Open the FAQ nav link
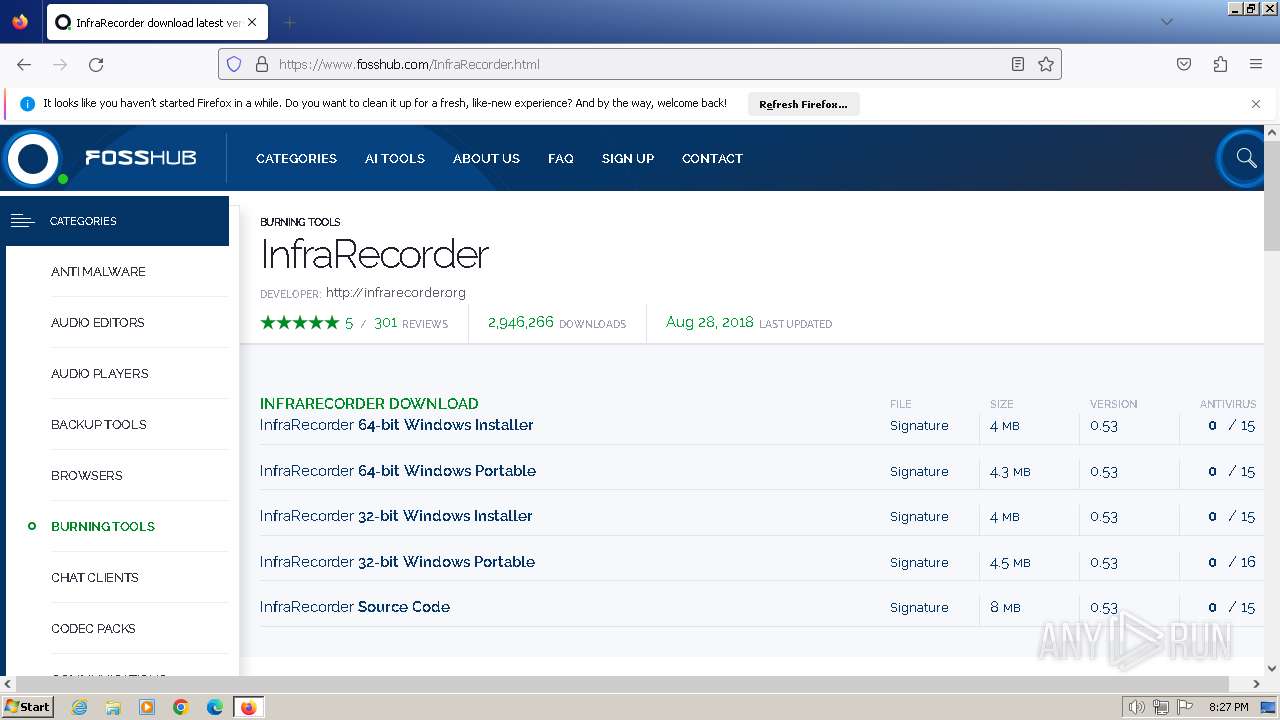Image resolution: width=1280 pixels, height=720 pixels. tap(561, 158)
